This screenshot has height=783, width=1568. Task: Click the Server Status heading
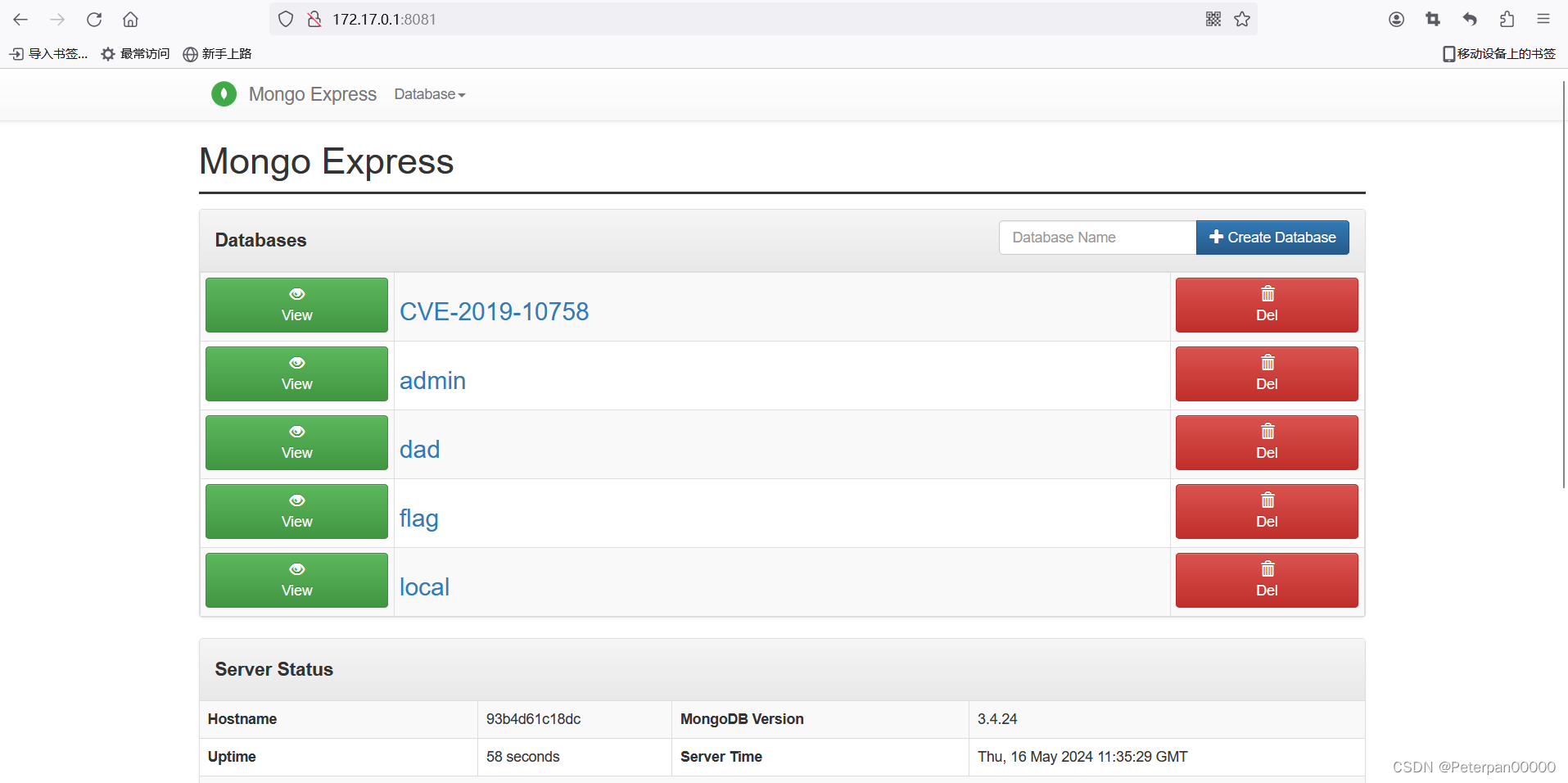tap(274, 669)
